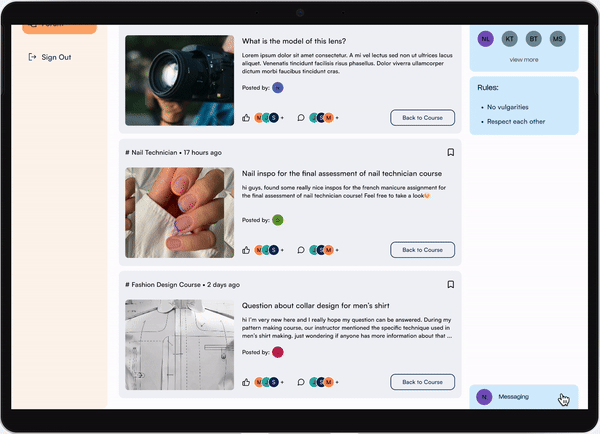This screenshot has height=434, width=600.
Task: Click the Sign Out link
Action: point(50,57)
